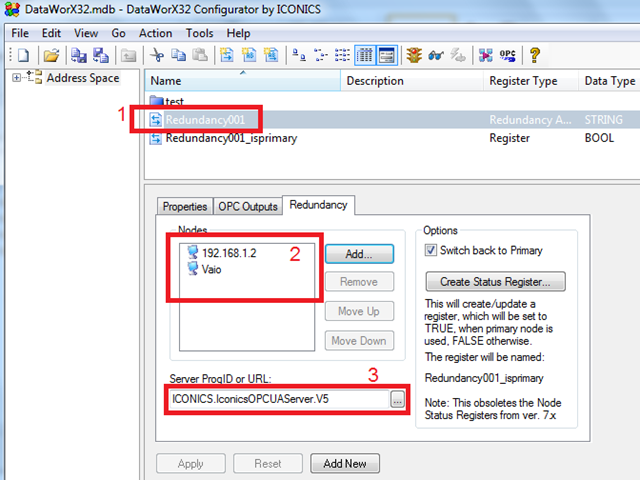The width and height of the screenshot is (640, 480).
Task: Click the glasses monitor view icon
Action: (436, 55)
